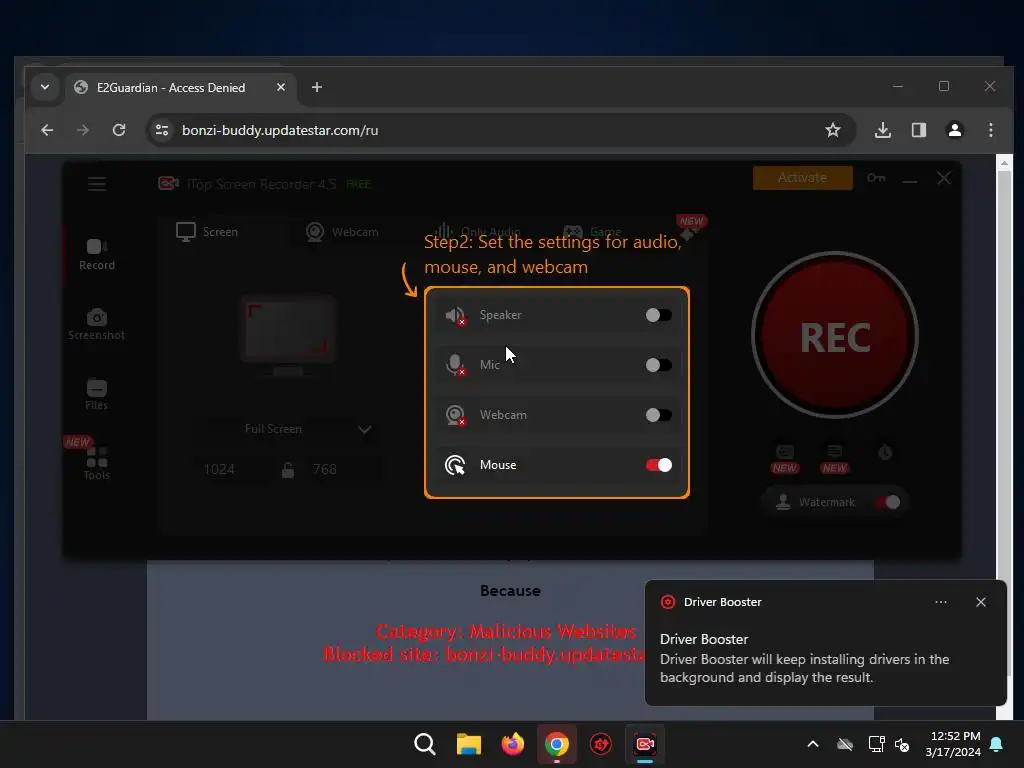Disable the Mouse toggle switch
Viewport: 1024px width, 768px height.
pyautogui.click(x=658, y=465)
